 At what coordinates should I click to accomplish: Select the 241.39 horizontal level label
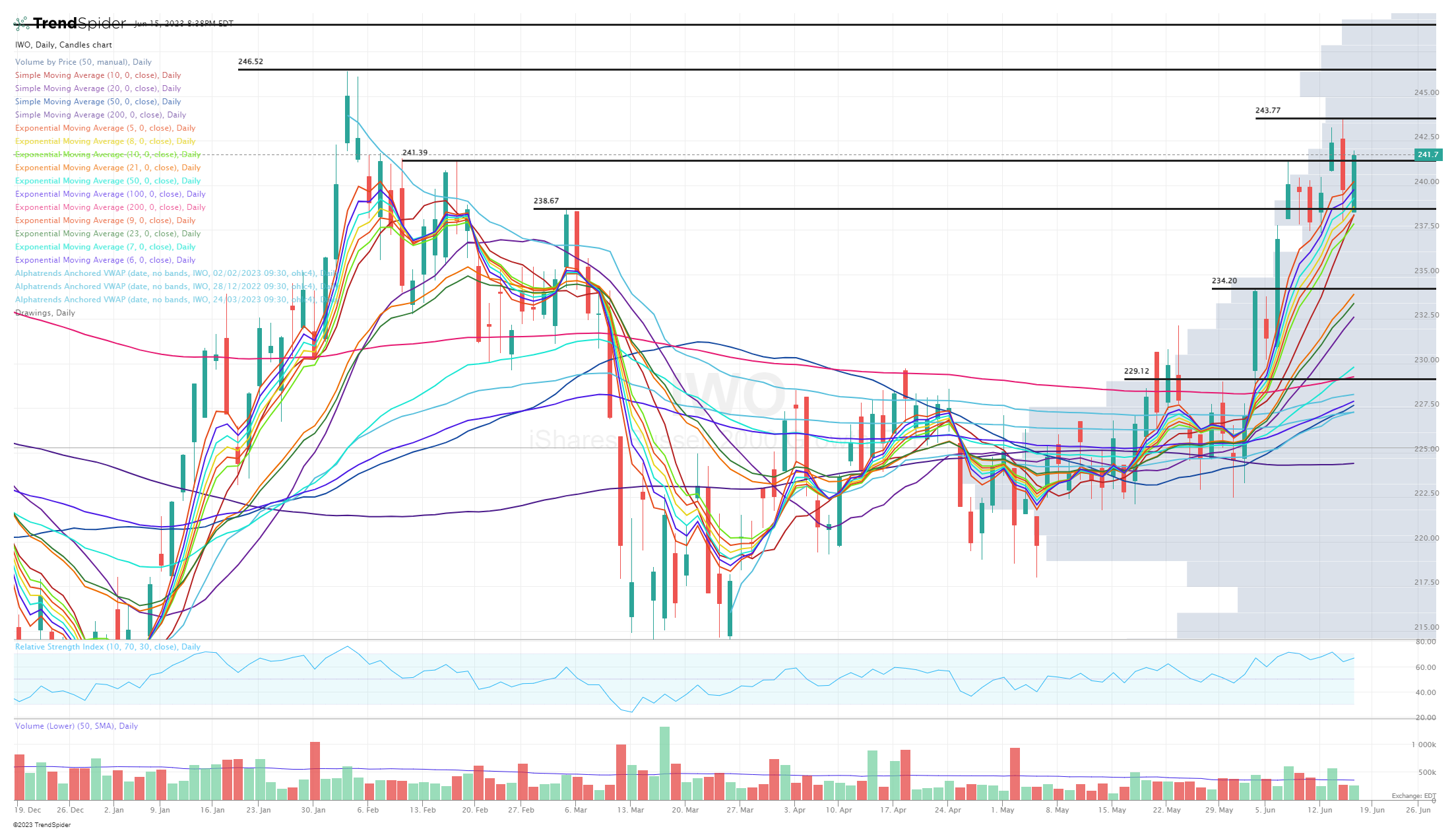pyautogui.click(x=415, y=152)
